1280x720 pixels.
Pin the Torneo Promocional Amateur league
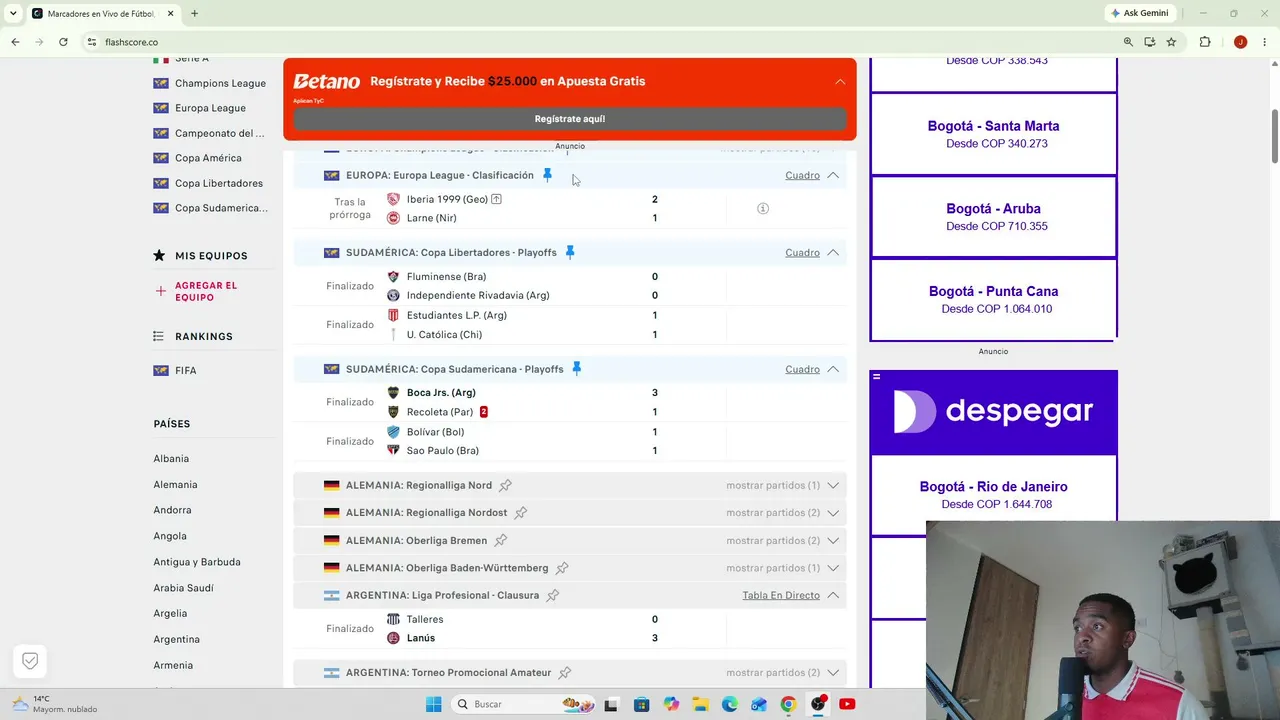[564, 673]
